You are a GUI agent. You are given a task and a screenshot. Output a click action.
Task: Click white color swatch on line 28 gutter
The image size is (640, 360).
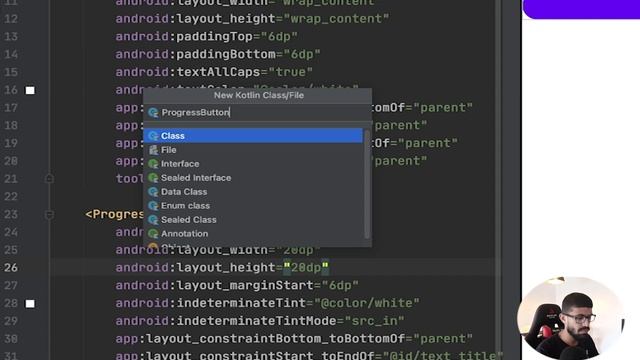30,304
